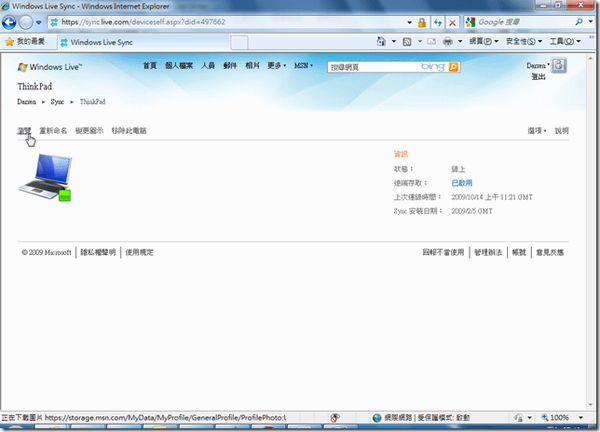
Task: Open the Tools (O) menu
Action: tap(565, 41)
